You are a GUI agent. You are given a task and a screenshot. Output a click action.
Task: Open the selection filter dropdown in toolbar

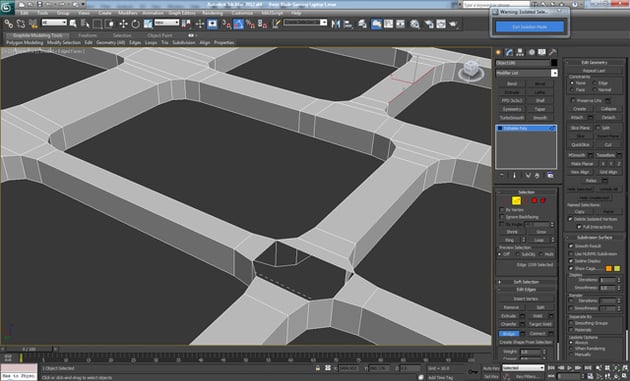pos(54,23)
